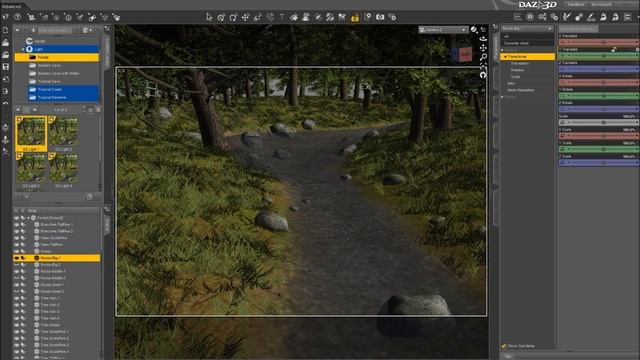
Task: Select the Scale tool in top toolbar
Action: (258, 17)
